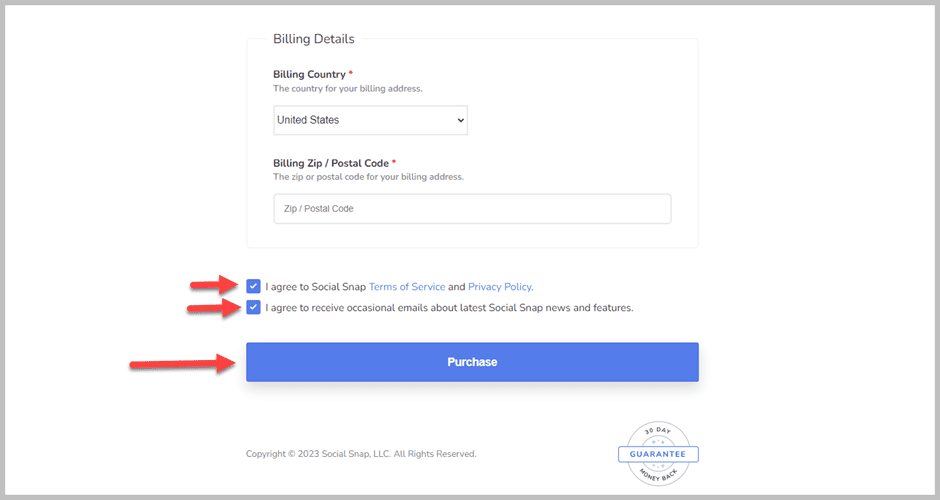Image resolution: width=940 pixels, height=500 pixels.
Task: Click the country billing address help text
Action: click(x=348, y=88)
